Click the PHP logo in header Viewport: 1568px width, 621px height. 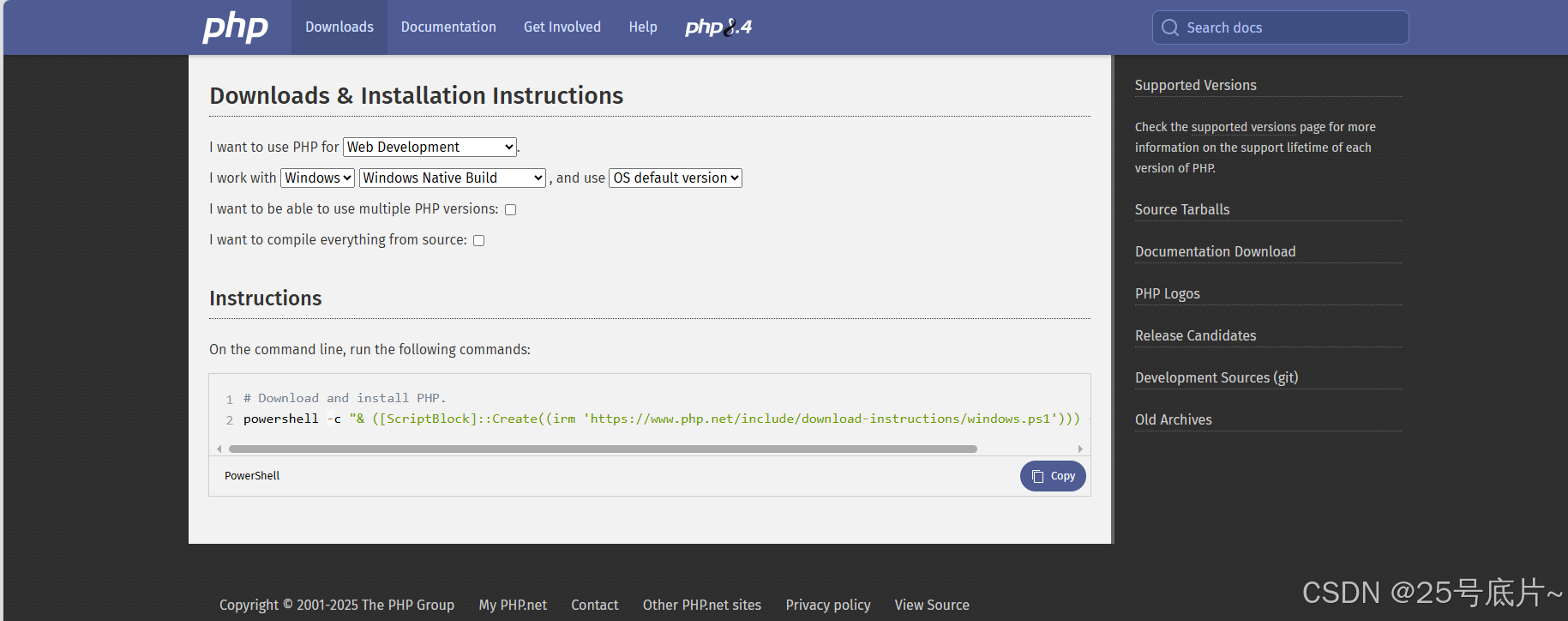[x=235, y=27]
